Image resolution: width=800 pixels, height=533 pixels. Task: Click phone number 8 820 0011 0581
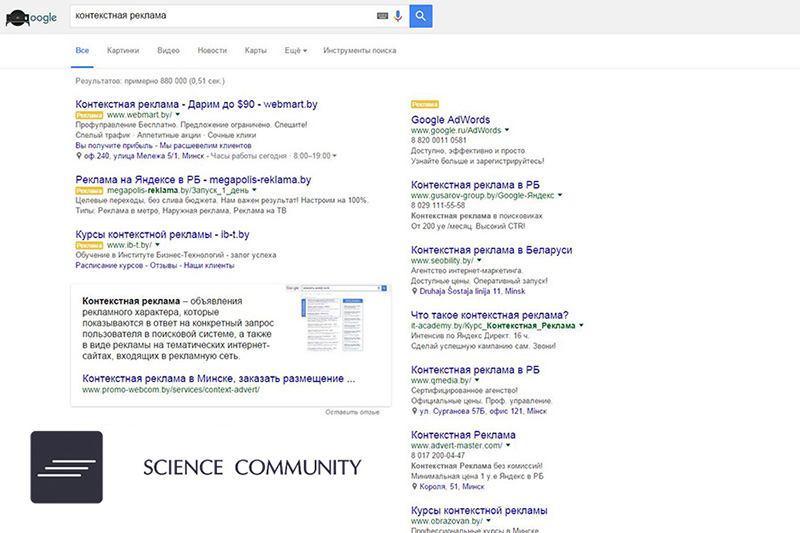point(439,140)
